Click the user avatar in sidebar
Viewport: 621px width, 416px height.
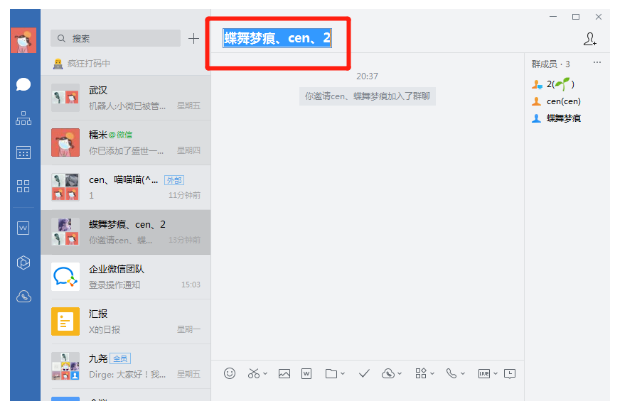[23, 40]
